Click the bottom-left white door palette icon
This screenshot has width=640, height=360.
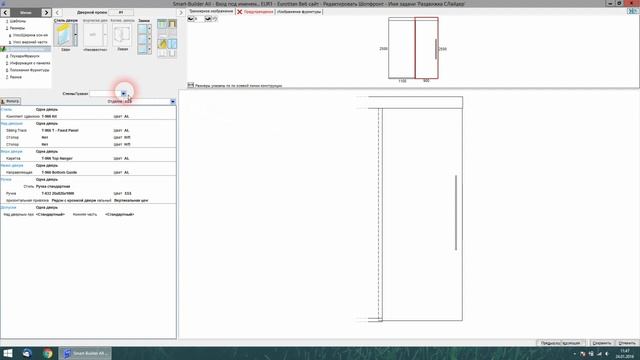(x=162, y=53)
